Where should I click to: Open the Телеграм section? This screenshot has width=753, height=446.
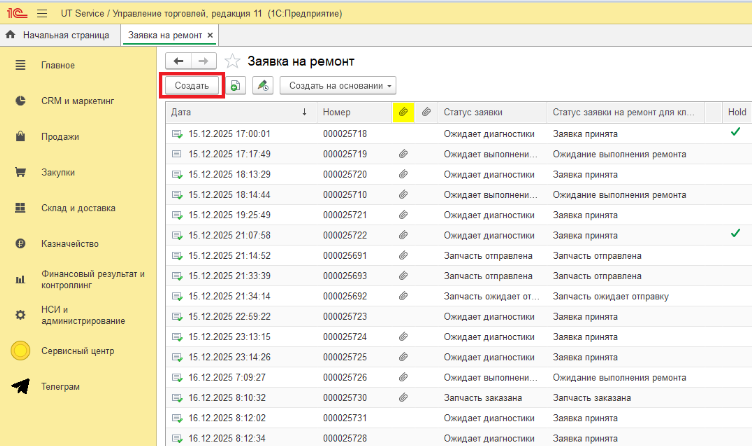click(60, 387)
